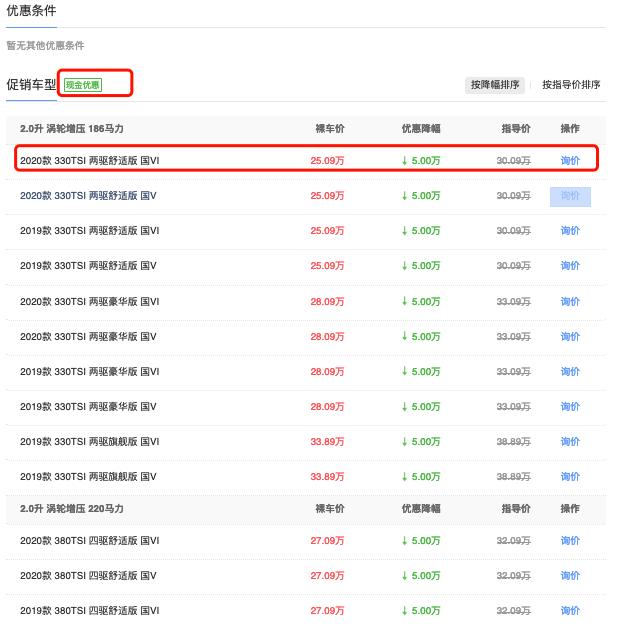Screen dimensions: 620x626
Task: Click 操作 column header in 220马力 group
Action: (570, 509)
